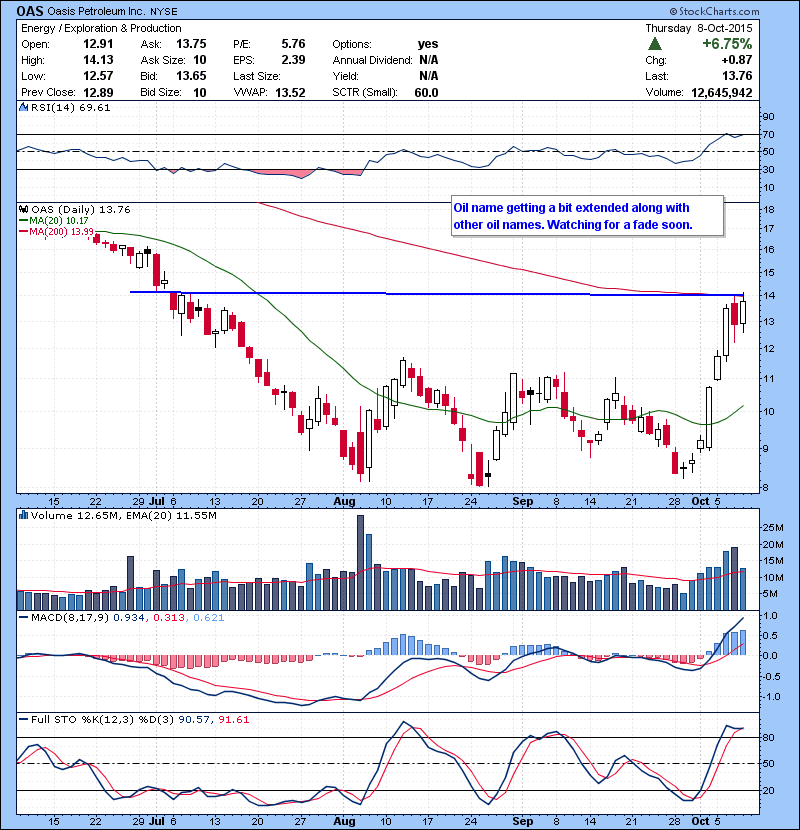Click the Sep label under the stochastic panel
Viewport: 800px width, 830px height.
tap(523, 821)
